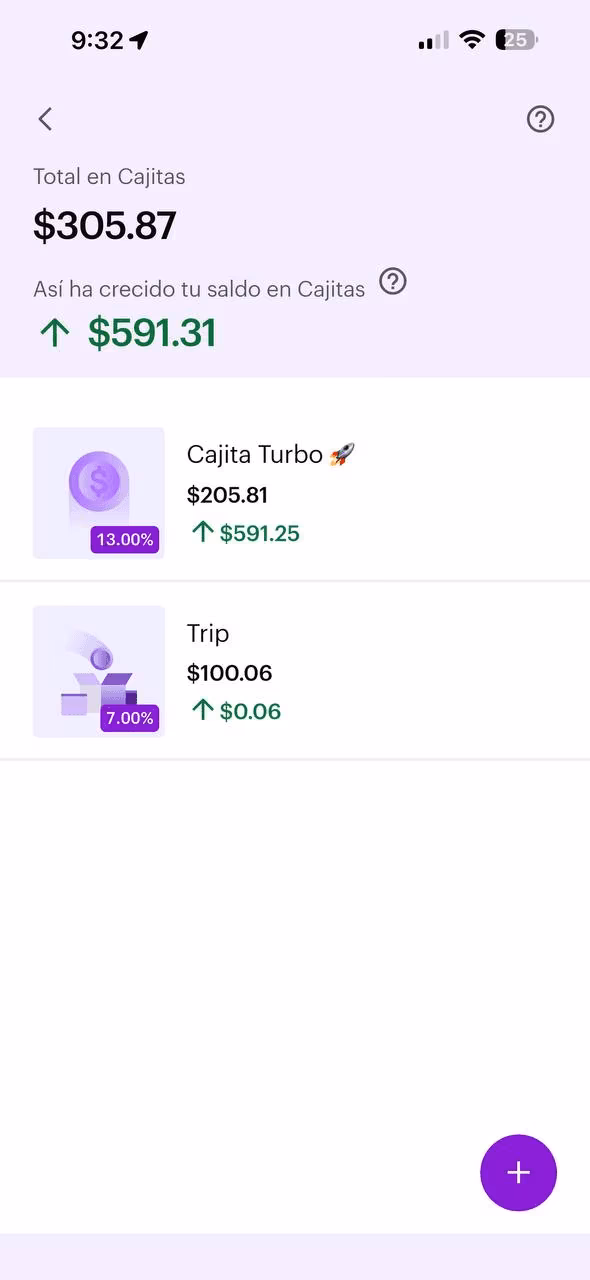Tap the 7.00% rate badge

[130, 718]
